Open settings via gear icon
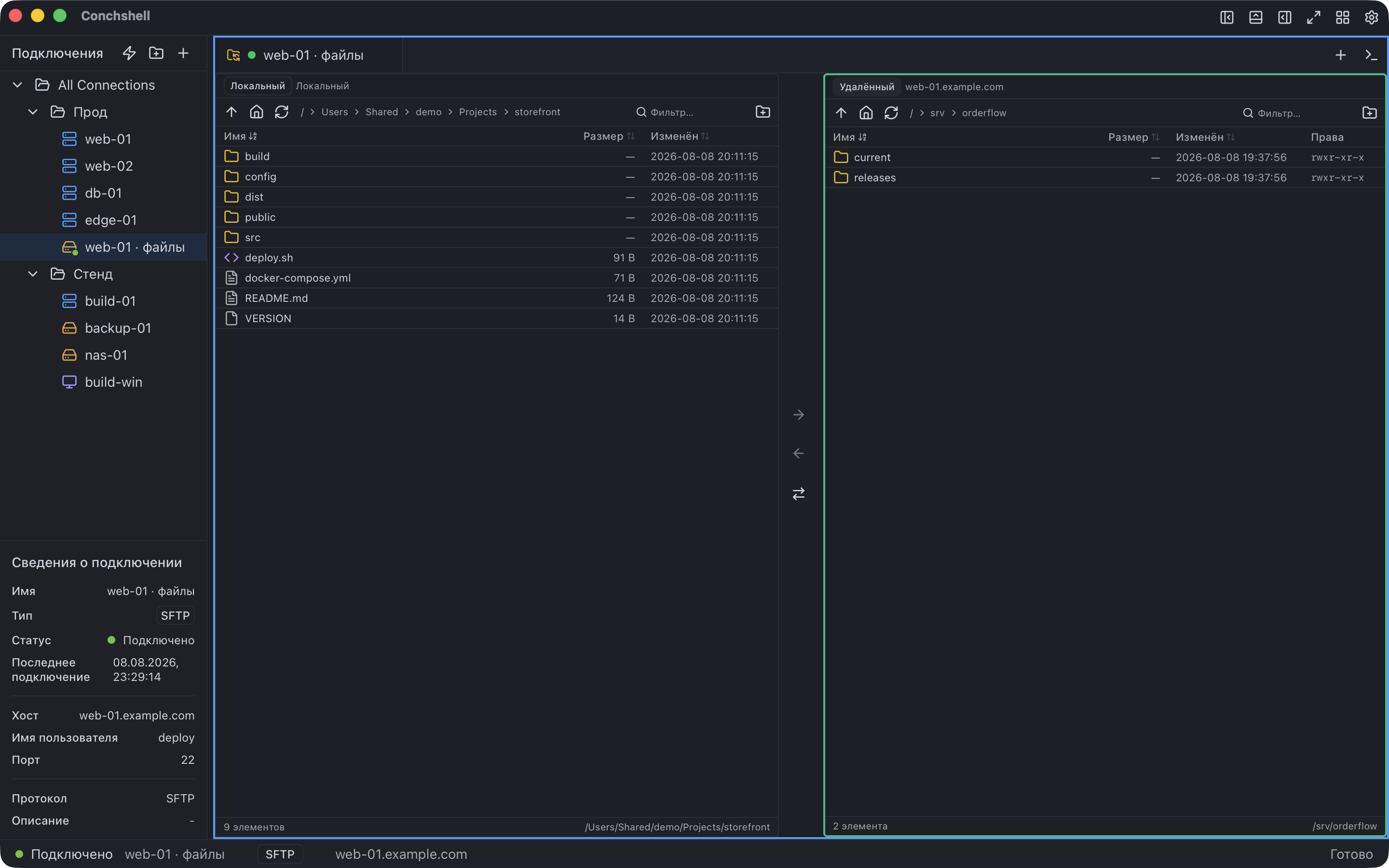The height and width of the screenshot is (868, 1389). coord(1371,17)
